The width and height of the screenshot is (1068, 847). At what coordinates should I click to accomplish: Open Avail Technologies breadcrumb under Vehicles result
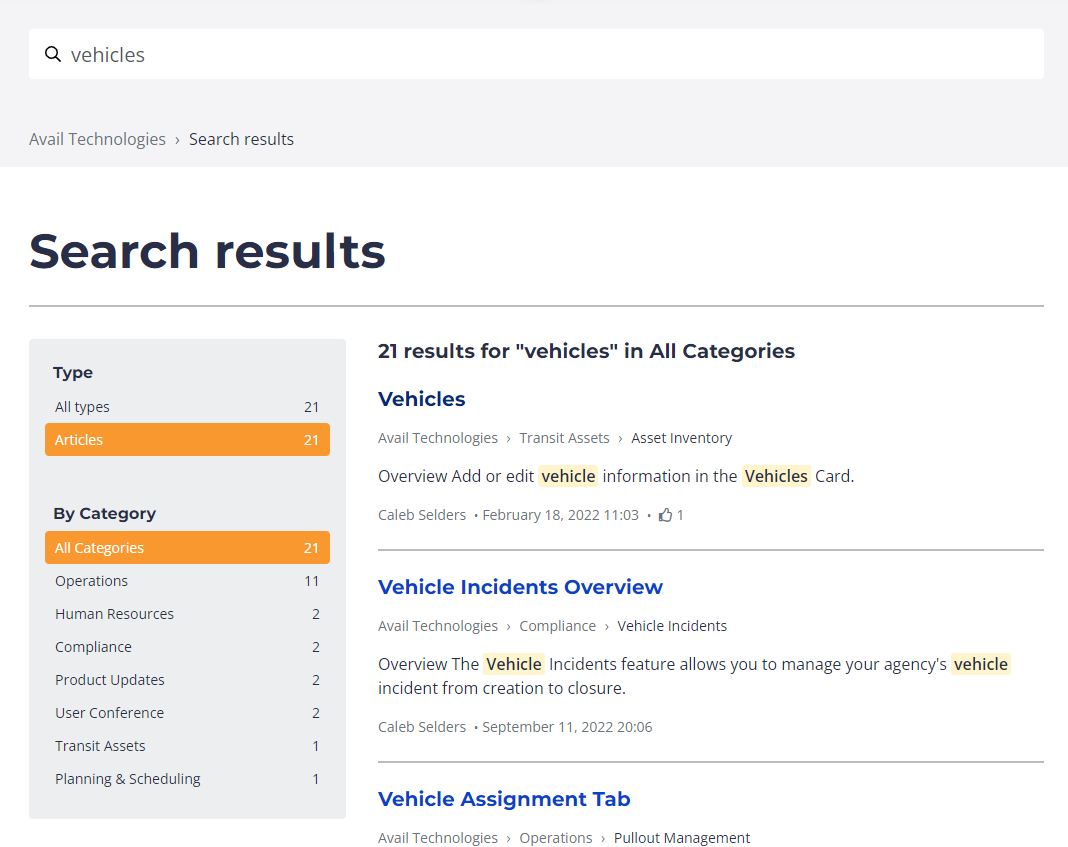pyautogui.click(x=438, y=438)
